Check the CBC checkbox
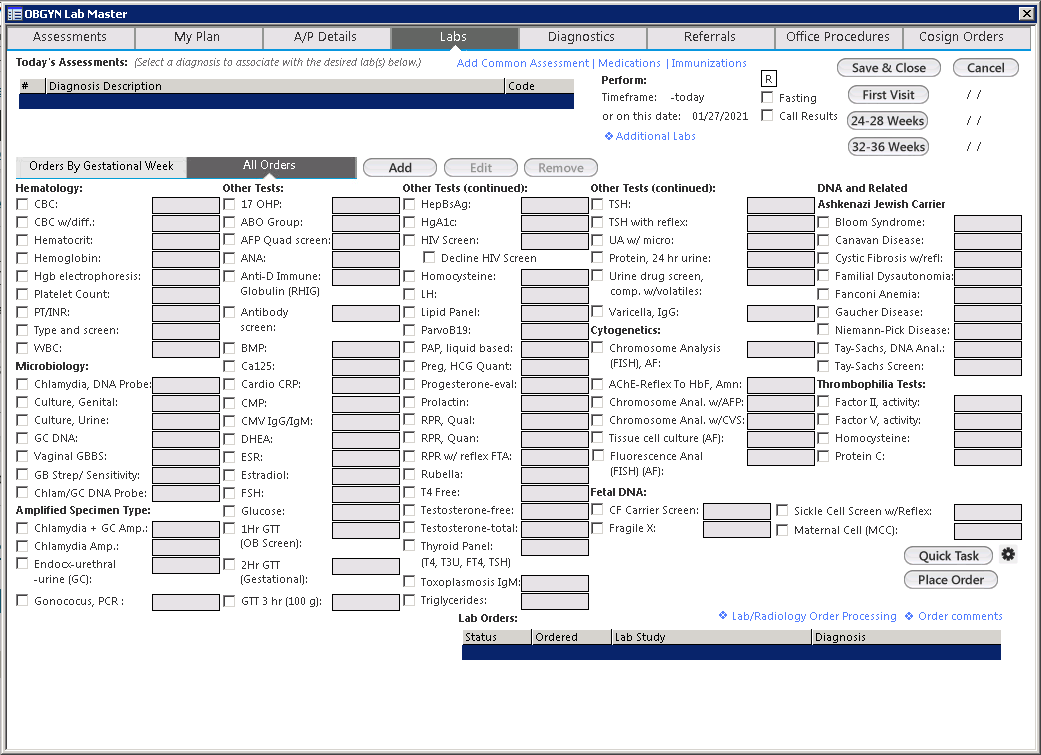 [23, 204]
